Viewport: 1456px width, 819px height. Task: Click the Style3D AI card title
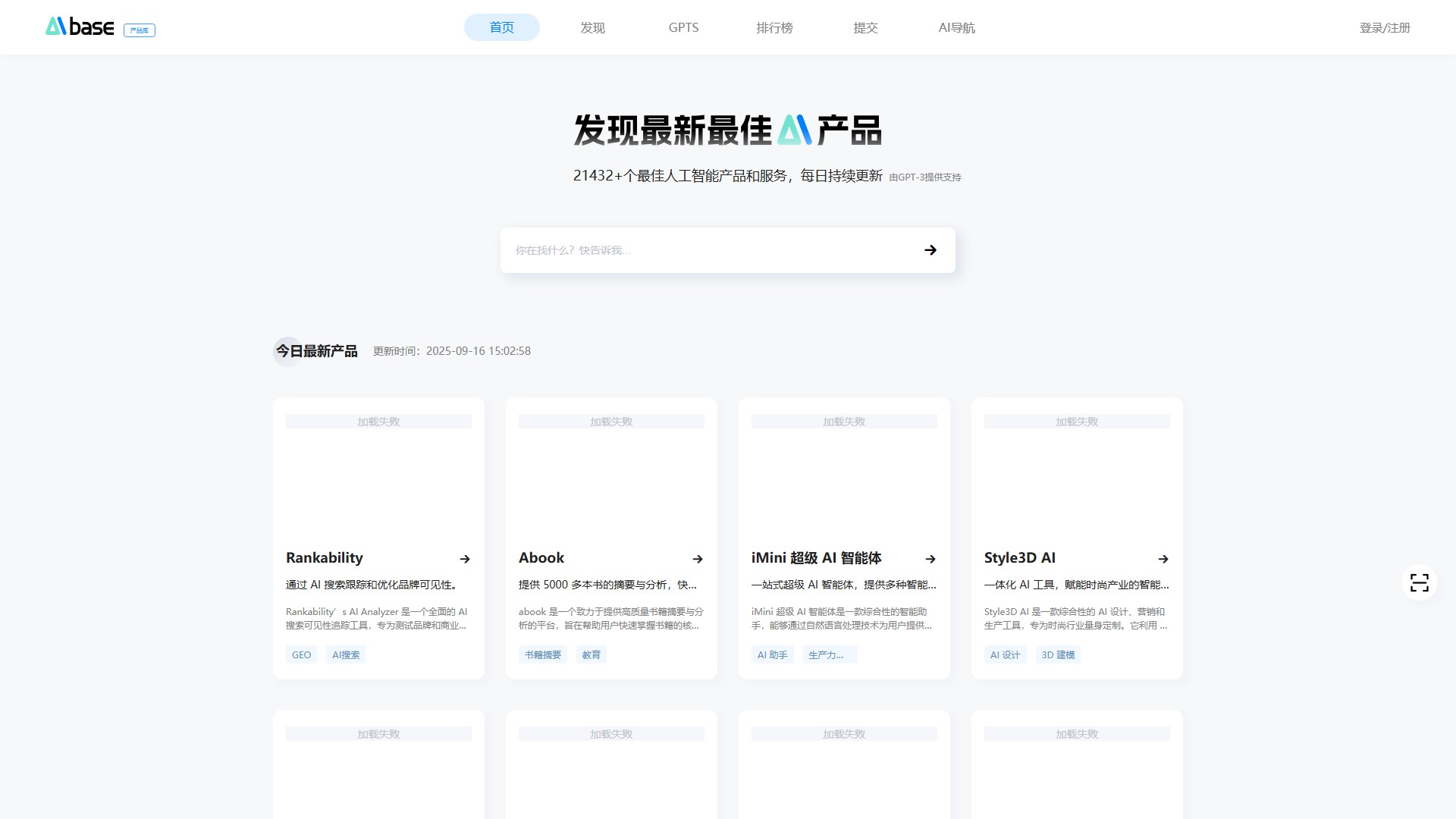1020,557
